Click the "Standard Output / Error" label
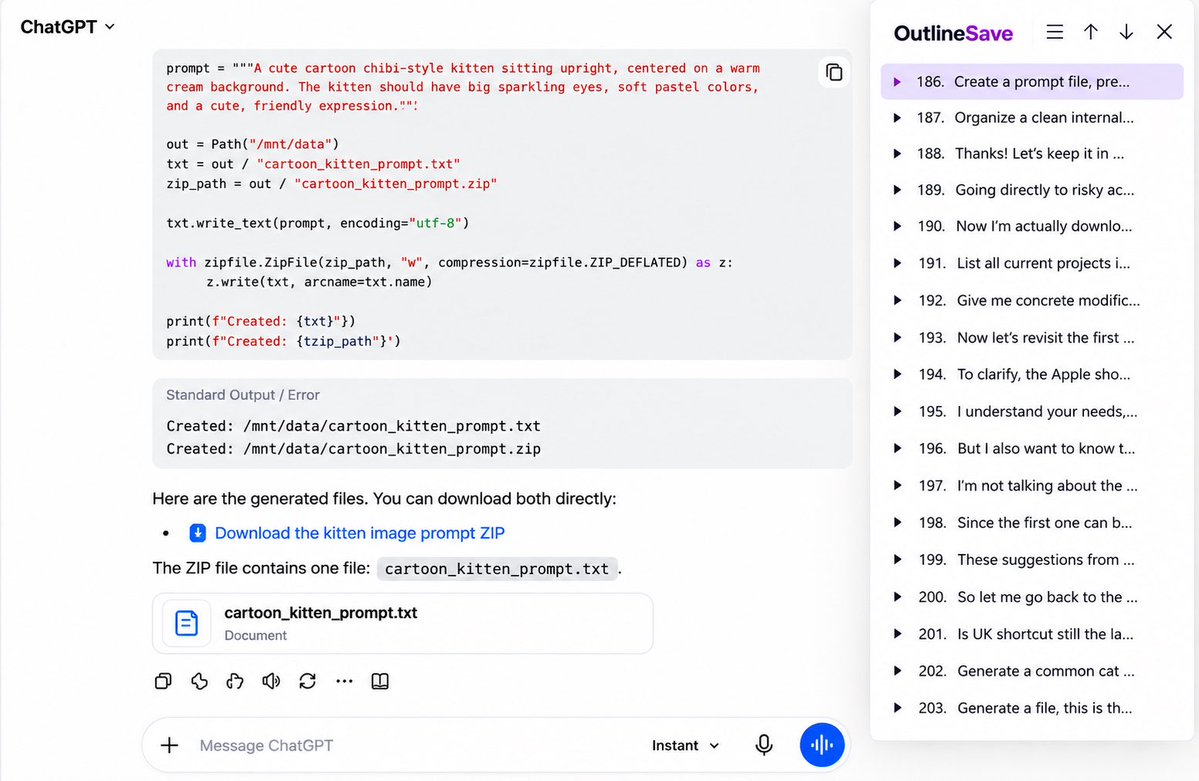1199x781 pixels. pos(242,395)
